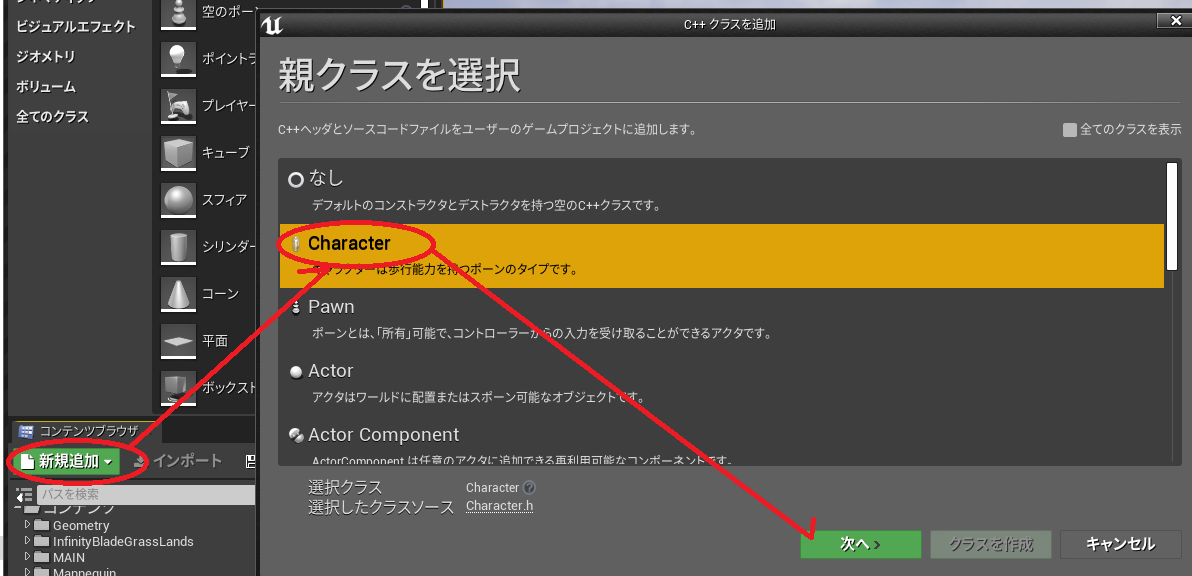Focus the パスを検索 search field
1192x576 pixels.
click(x=145, y=495)
